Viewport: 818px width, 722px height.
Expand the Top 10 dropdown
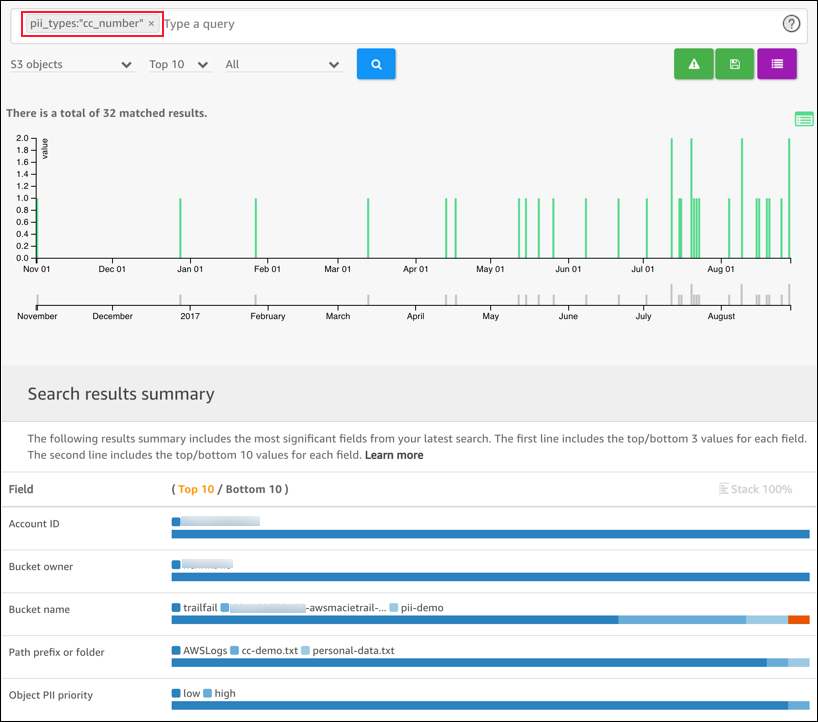coord(179,63)
